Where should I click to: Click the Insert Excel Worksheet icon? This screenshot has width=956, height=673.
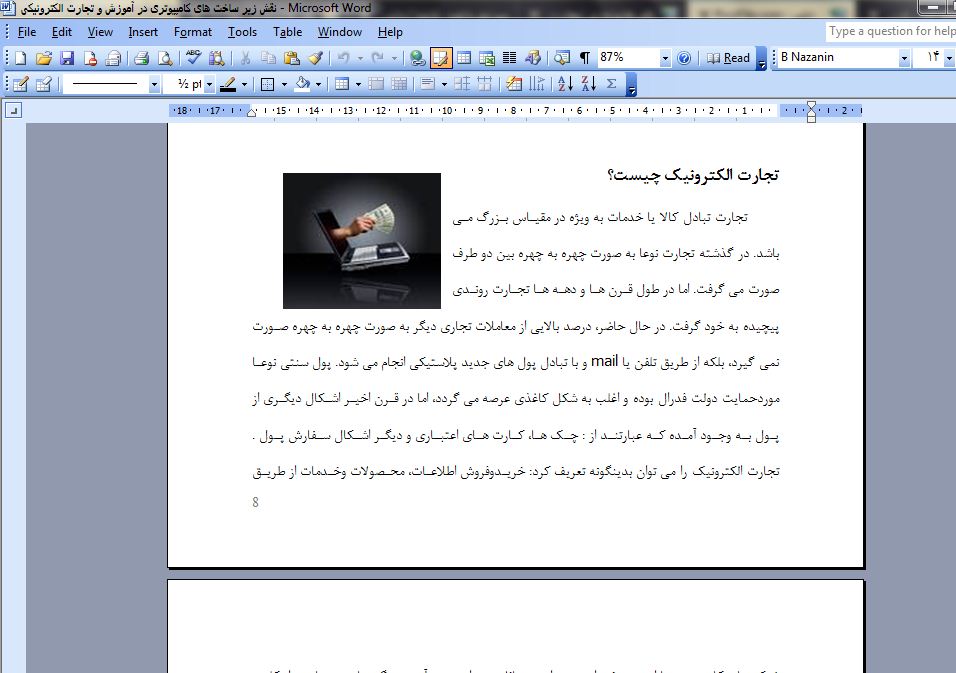487,58
